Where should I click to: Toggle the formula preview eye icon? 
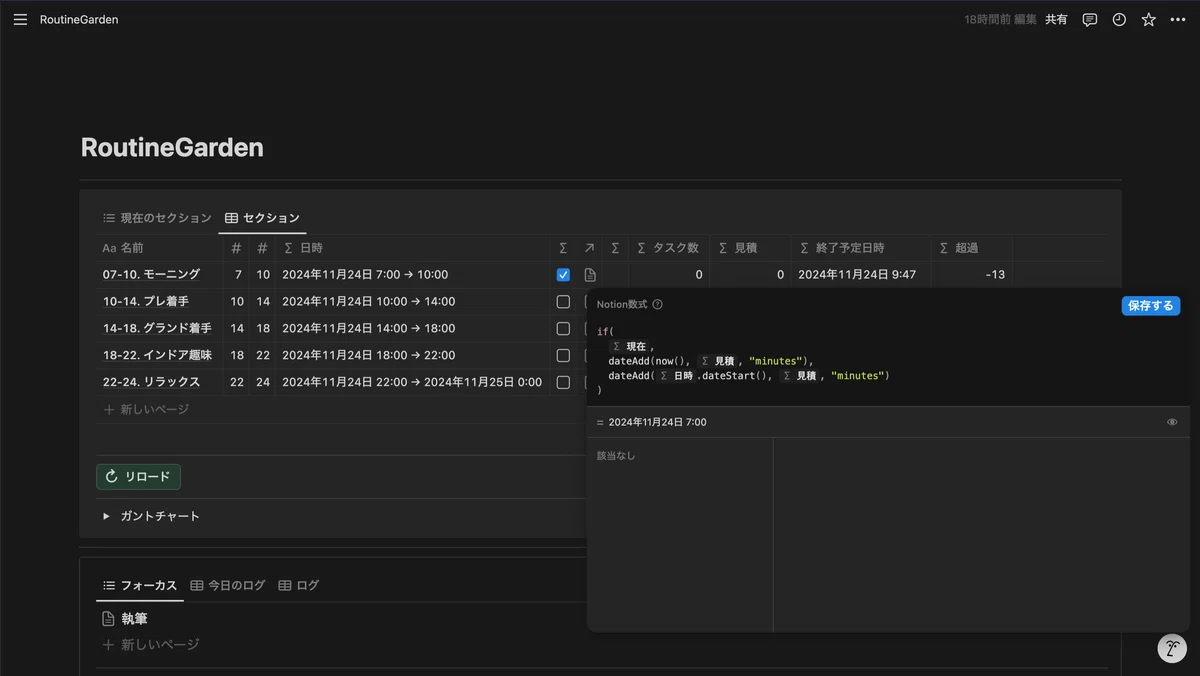[x=1172, y=422]
